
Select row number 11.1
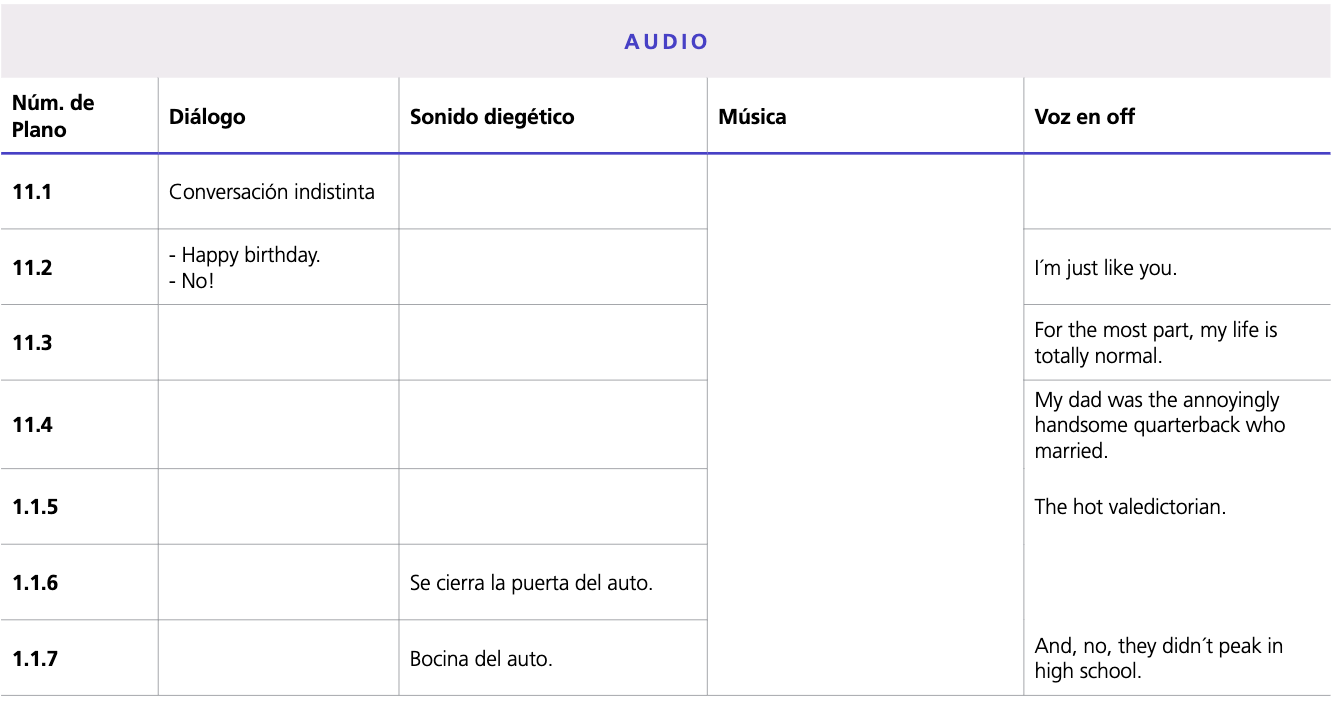click(x=32, y=192)
